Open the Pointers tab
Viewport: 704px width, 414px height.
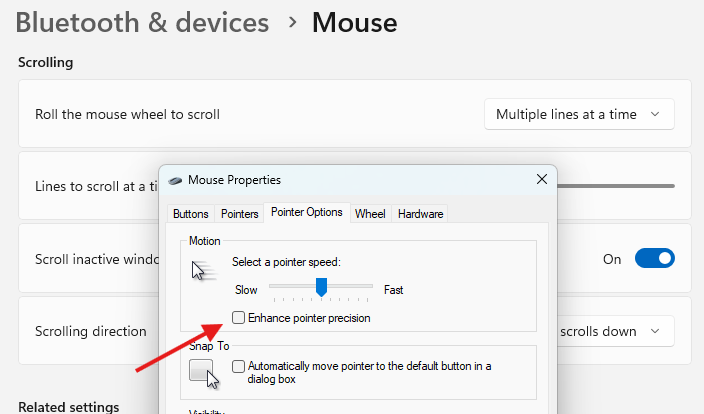point(240,214)
